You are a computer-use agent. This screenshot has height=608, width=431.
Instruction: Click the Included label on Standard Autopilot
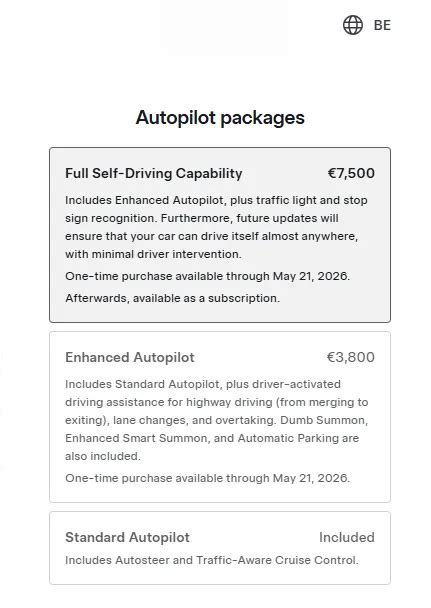click(347, 537)
